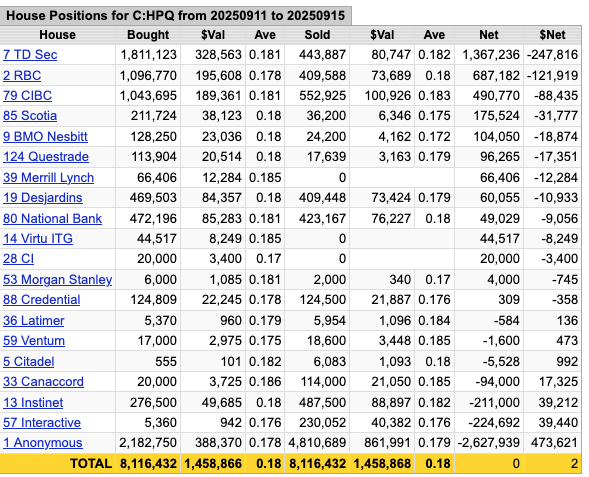Click the $Net column header
Image resolution: width=589 pixels, height=477 pixels.
pos(552,35)
